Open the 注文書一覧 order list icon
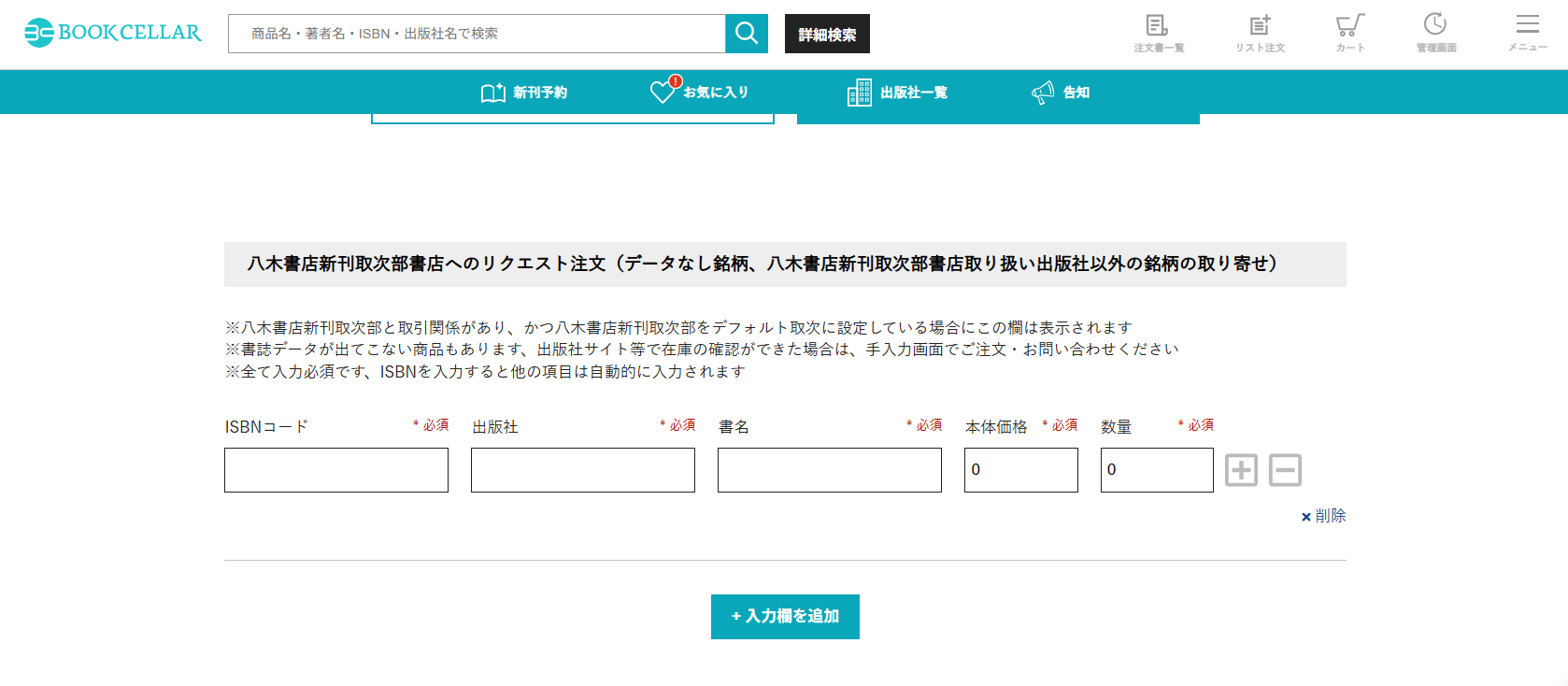 point(1159,34)
